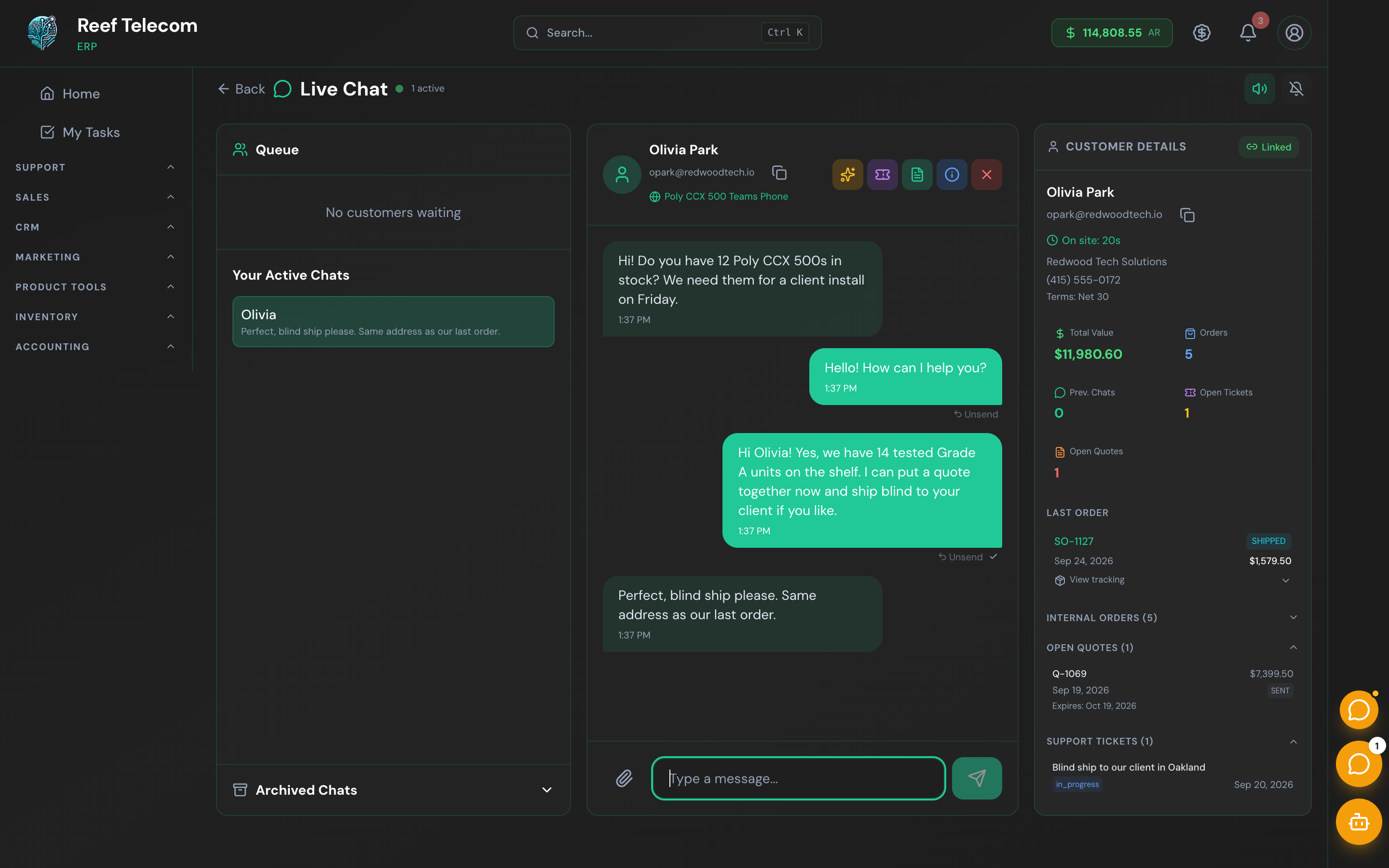Expand Archived Chats chevron

546,790
